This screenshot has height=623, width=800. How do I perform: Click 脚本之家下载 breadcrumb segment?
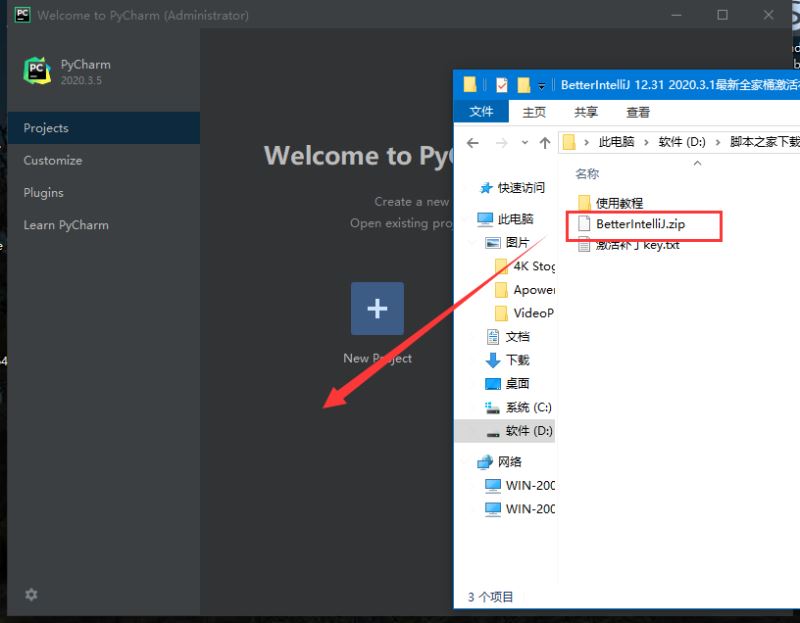tap(765, 142)
